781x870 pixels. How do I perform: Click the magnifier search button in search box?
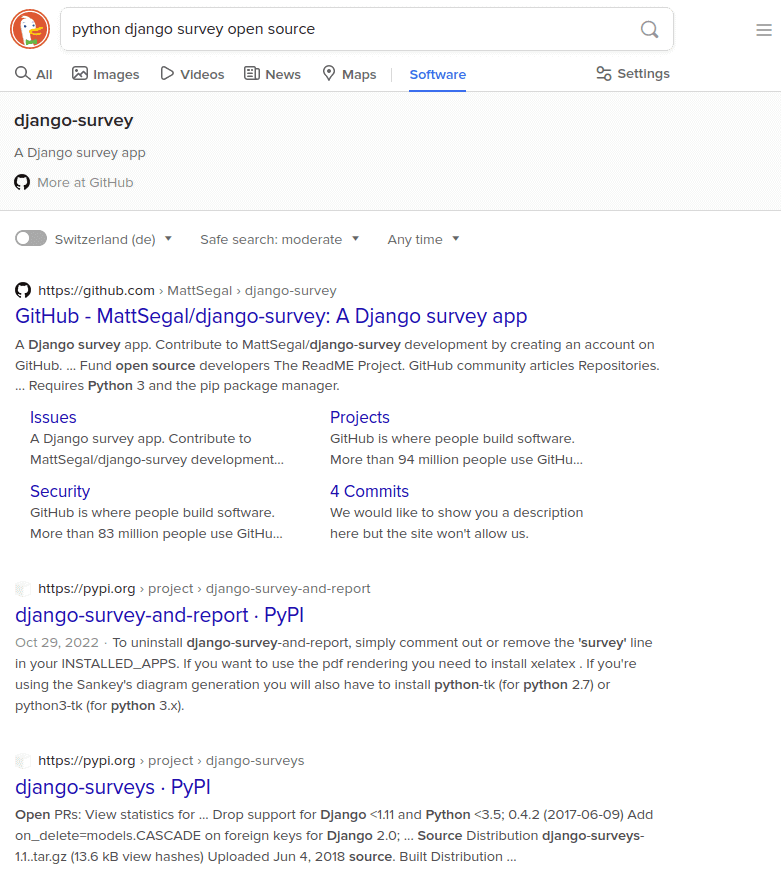[649, 29]
